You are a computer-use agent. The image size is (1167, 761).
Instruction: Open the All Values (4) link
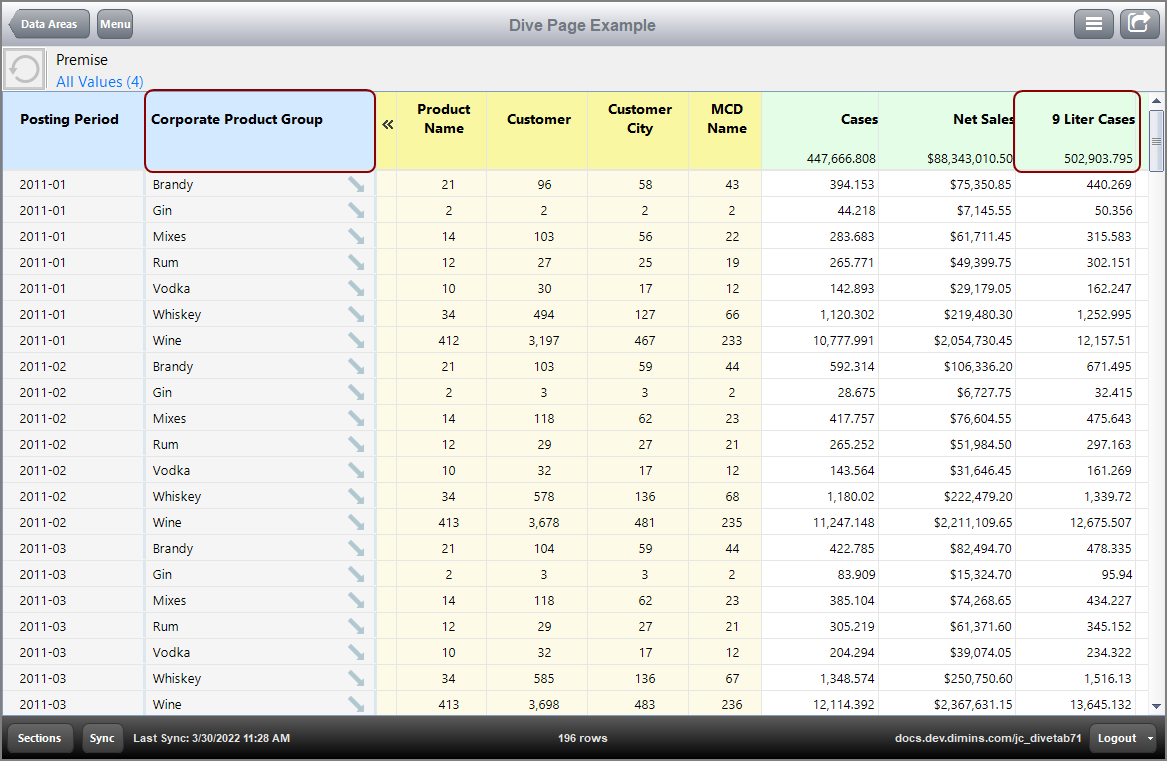click(100, 82)
